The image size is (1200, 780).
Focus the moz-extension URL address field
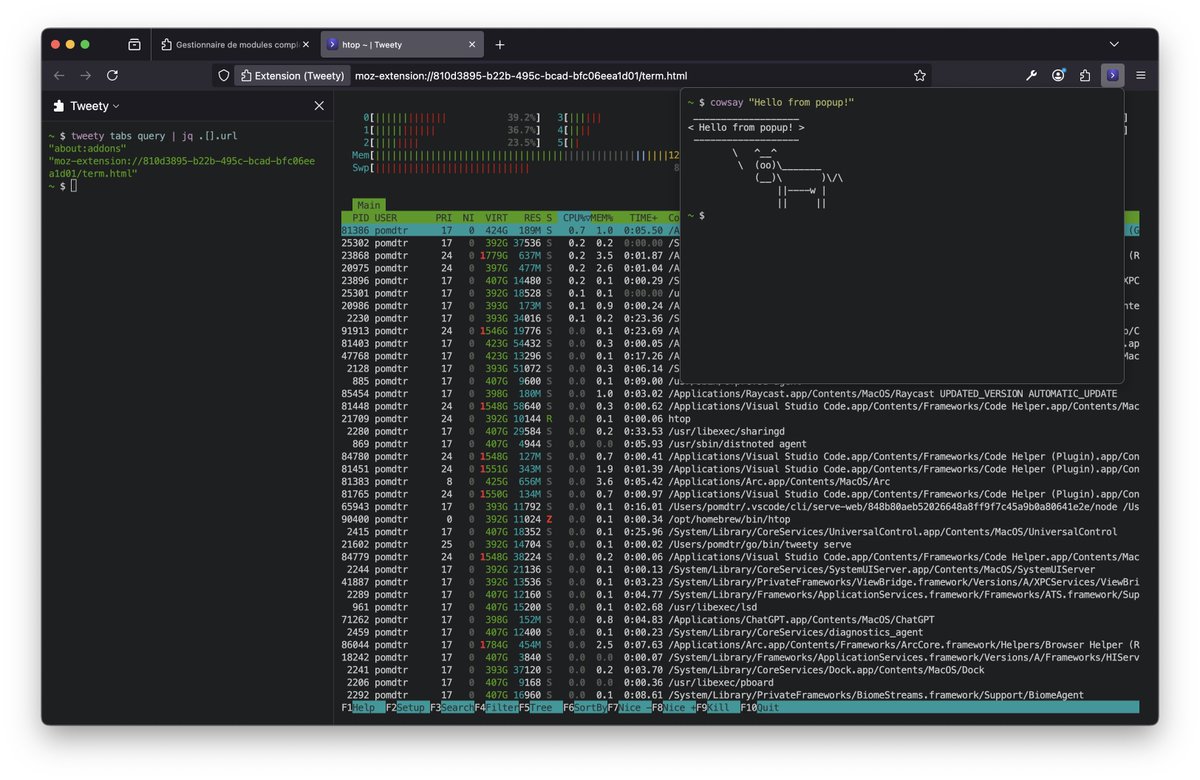(x=521, y=75)
